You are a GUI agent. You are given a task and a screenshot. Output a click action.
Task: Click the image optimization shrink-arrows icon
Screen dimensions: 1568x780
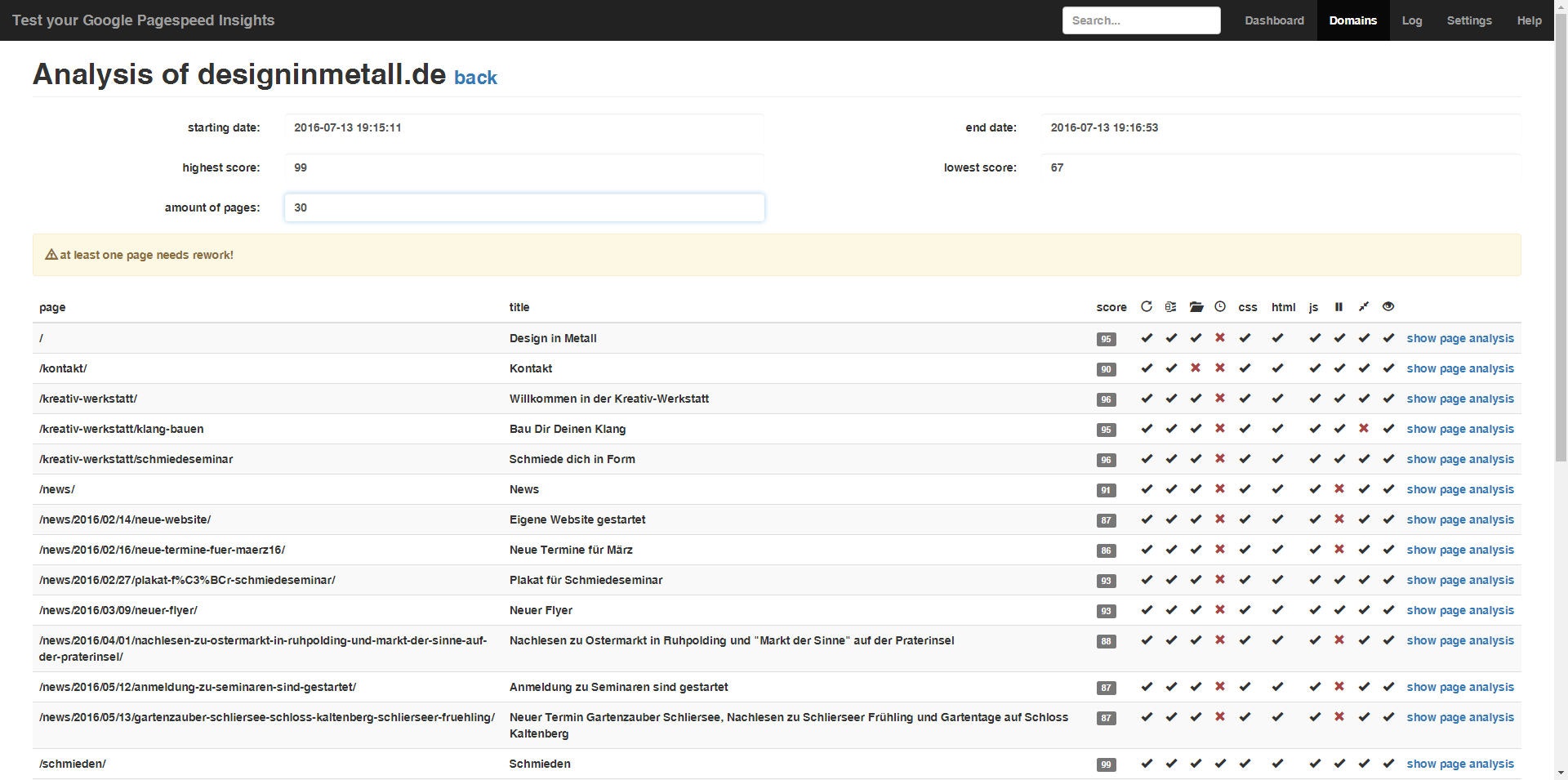click(1363, 306)
